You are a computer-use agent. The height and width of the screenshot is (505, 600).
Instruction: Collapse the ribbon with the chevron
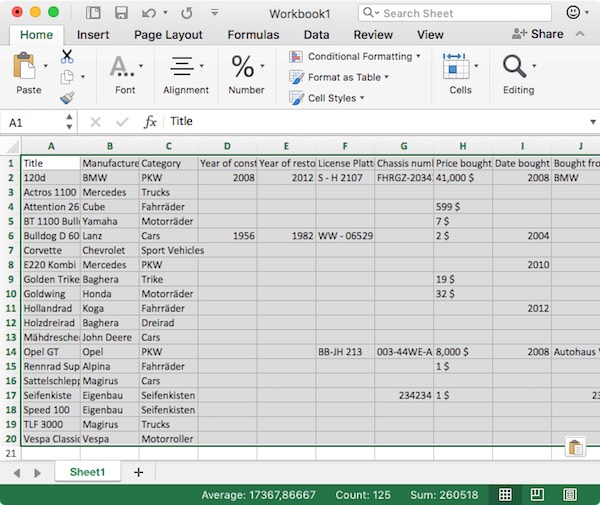580,34
